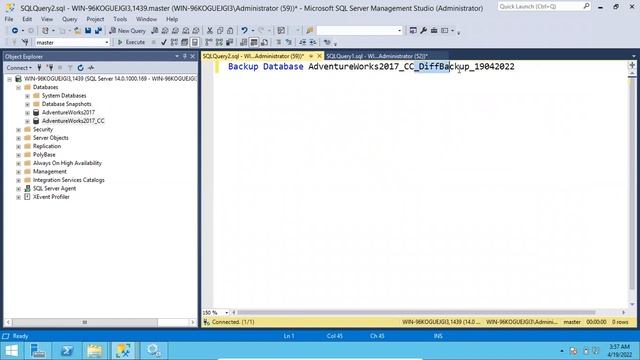Click Comment out selected lines icon

(278, 42)
